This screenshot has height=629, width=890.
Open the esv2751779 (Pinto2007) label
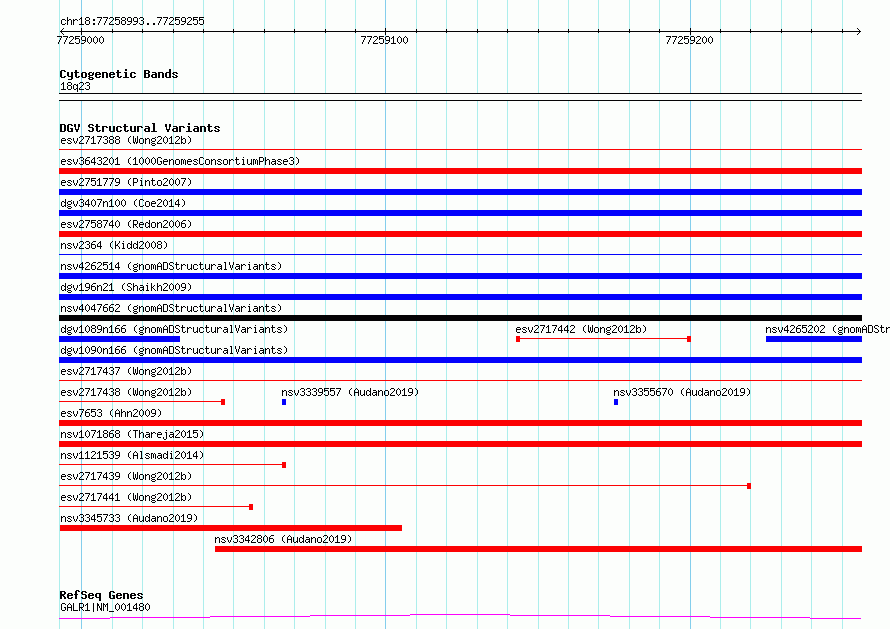126,182
